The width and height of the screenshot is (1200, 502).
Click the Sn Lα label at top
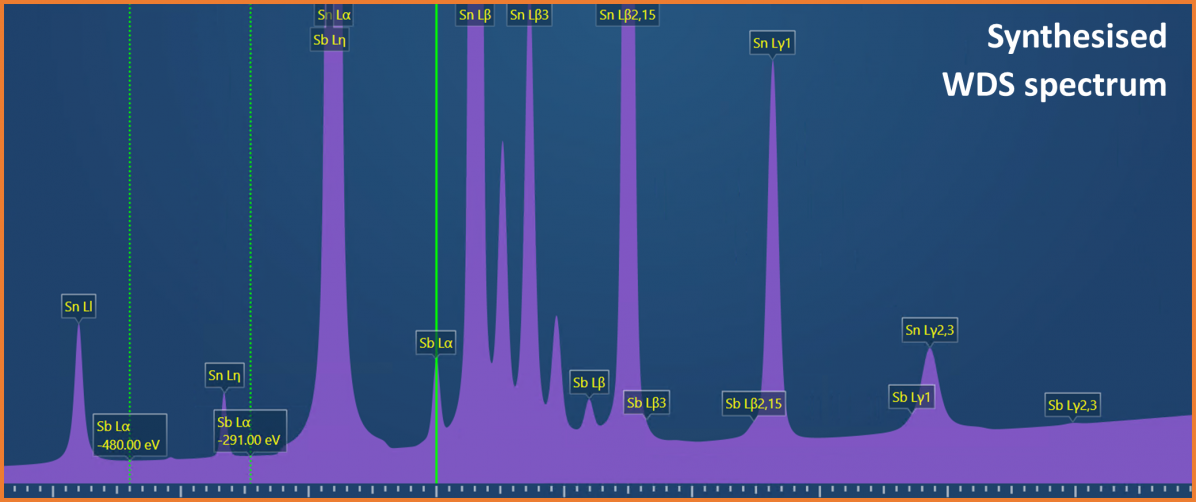[x=334, y=15]
